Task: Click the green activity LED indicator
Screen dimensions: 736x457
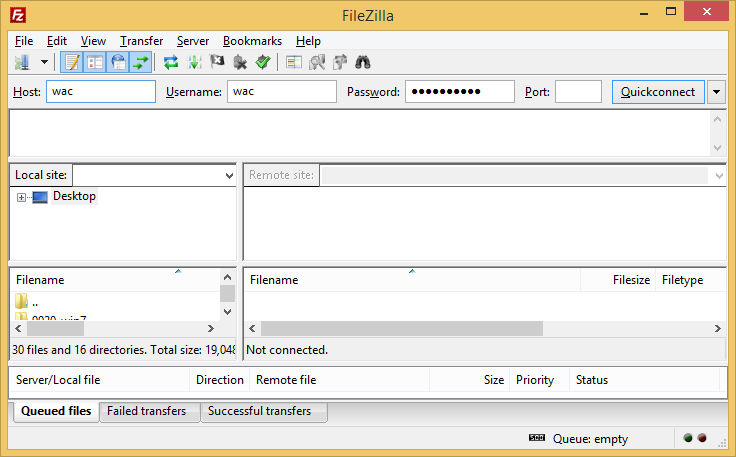Action: pyautogui.click(x=688, y=438)
